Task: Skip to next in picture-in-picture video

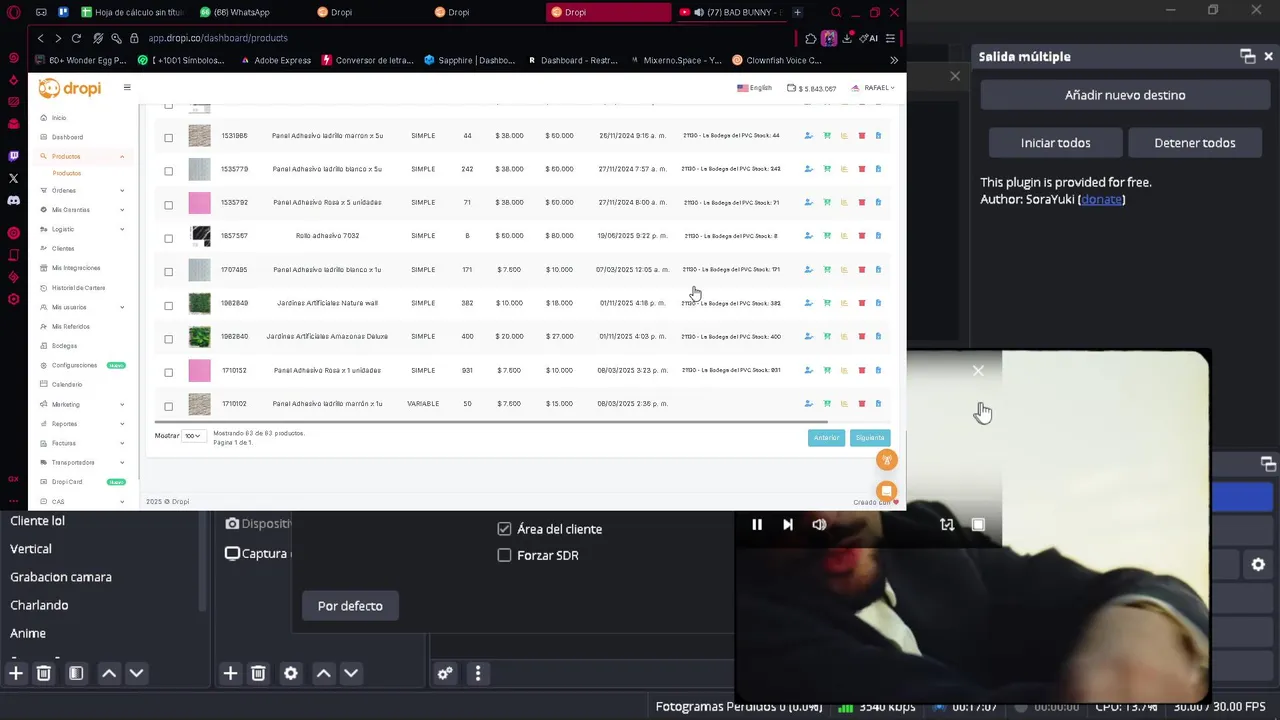Action: pyautogui.click(x=788, y=525)
